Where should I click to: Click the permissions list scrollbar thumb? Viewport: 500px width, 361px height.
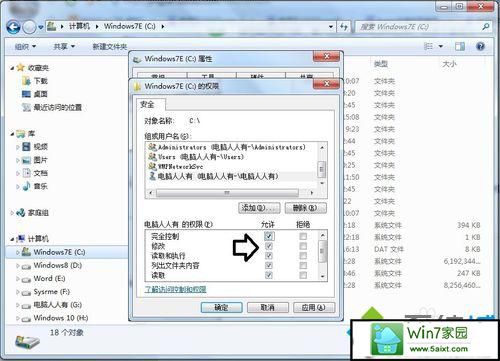coord(322,251)
